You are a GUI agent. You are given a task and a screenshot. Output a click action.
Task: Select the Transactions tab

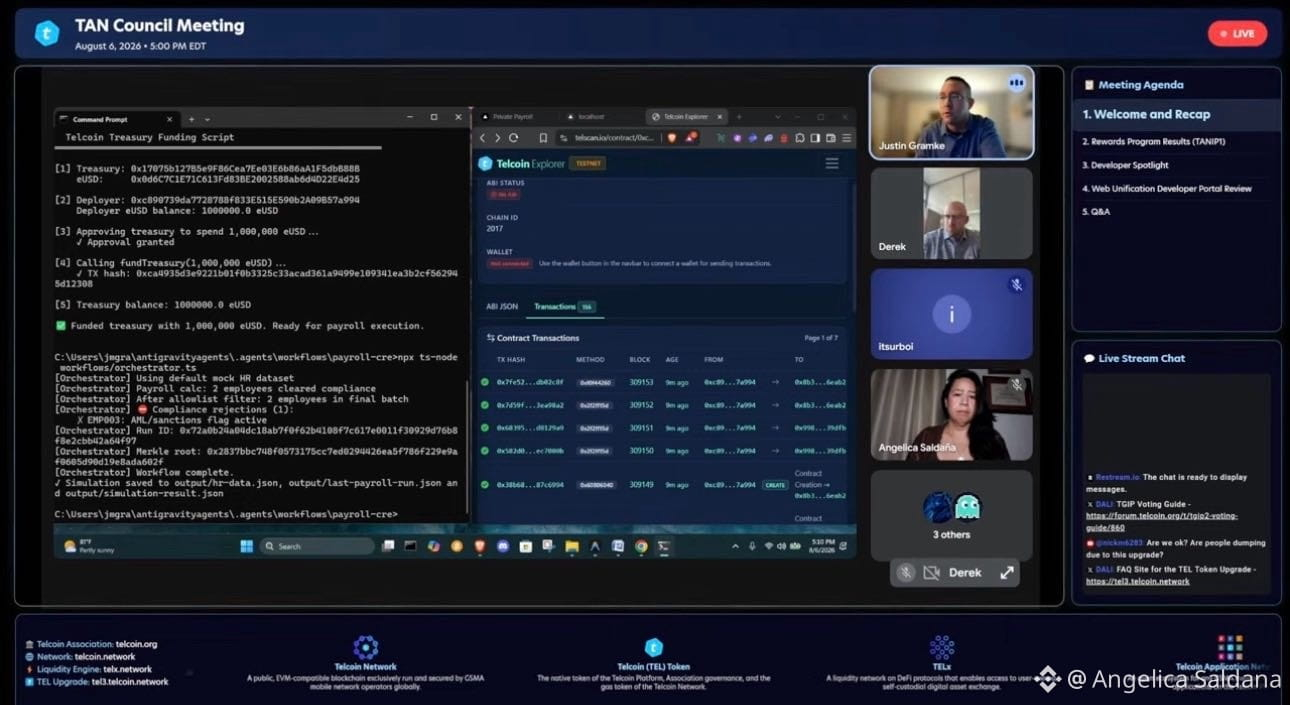[x=564, y=306]
